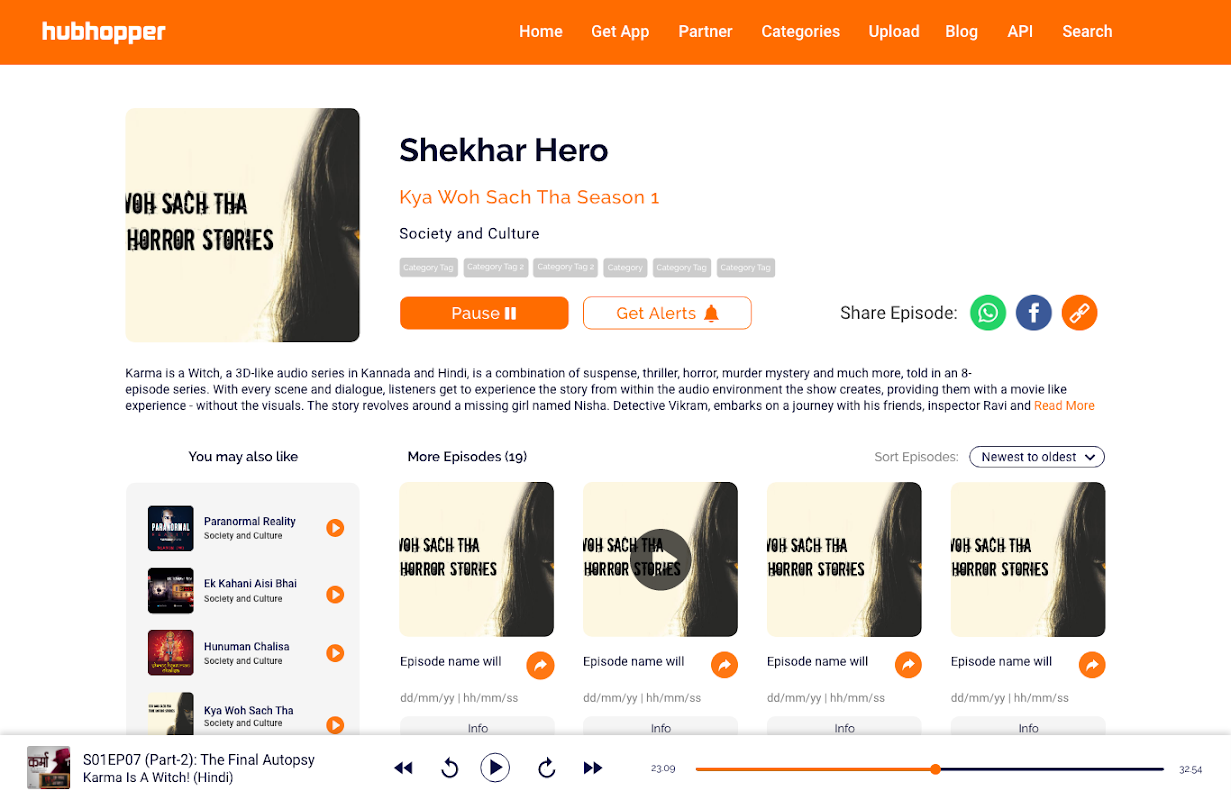The height and width of the screenshot is (800, 1231).
Task: Play Hunuman Chalisa from sidebar list
Action: tap(335, 653)
